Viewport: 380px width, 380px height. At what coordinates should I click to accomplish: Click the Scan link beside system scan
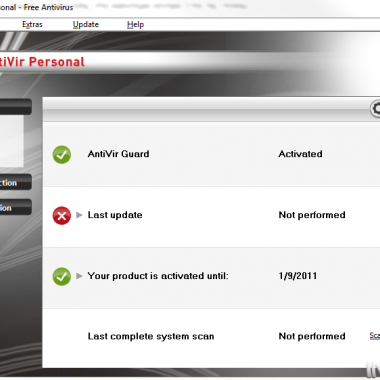point(375,336)
